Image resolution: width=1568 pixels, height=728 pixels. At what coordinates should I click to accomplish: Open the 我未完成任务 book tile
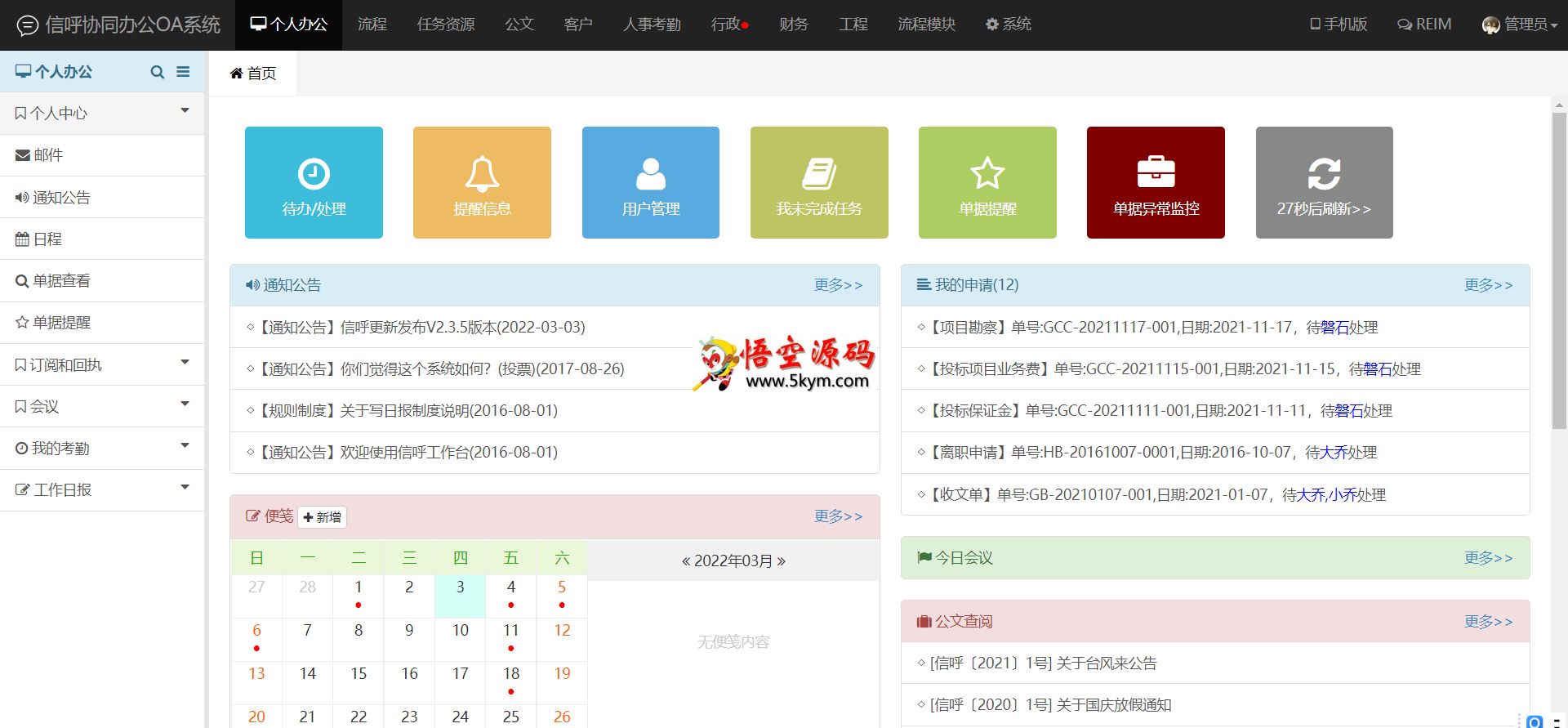(x=819, y=182)
